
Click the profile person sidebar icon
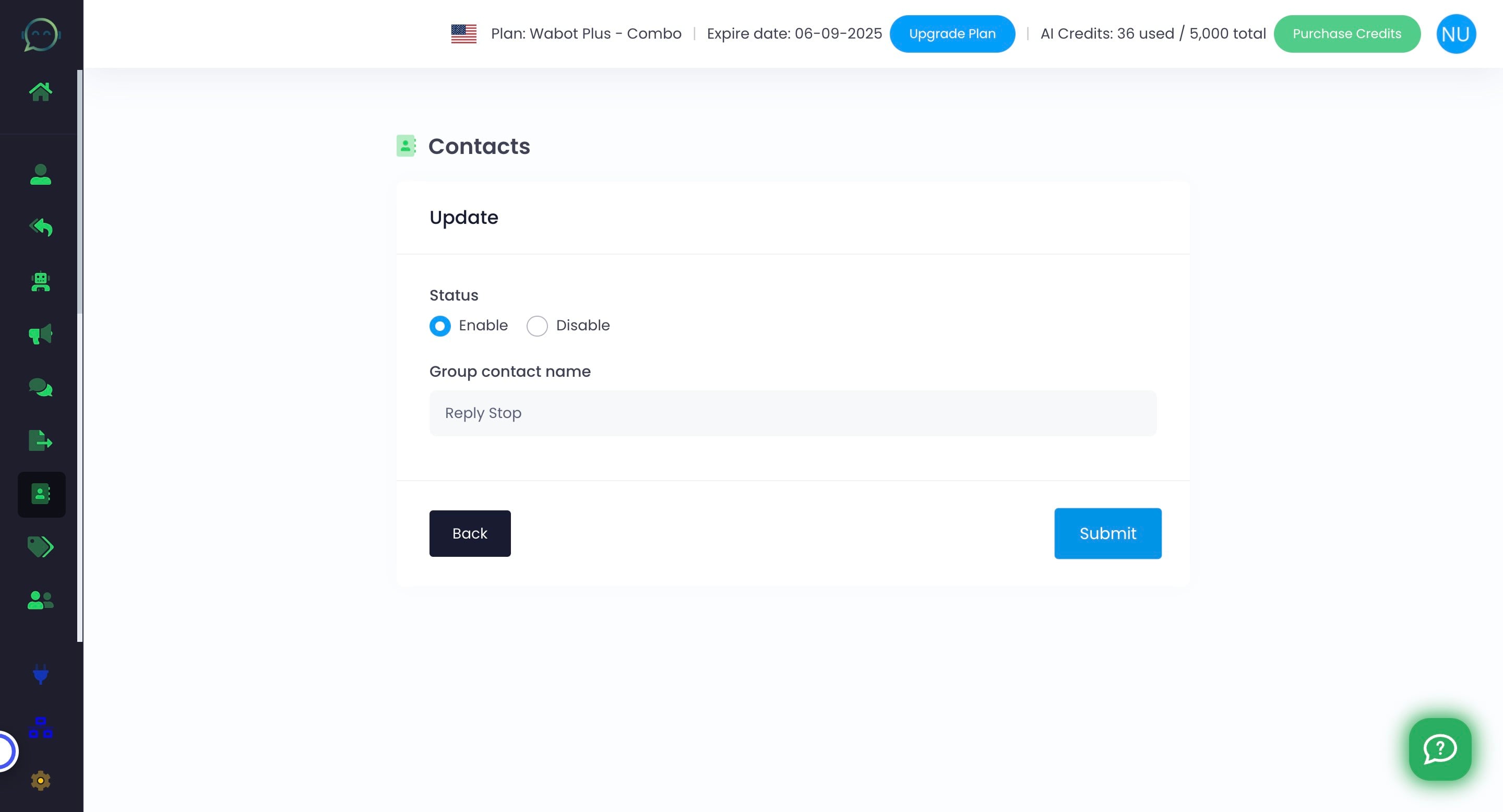[40, 174]
